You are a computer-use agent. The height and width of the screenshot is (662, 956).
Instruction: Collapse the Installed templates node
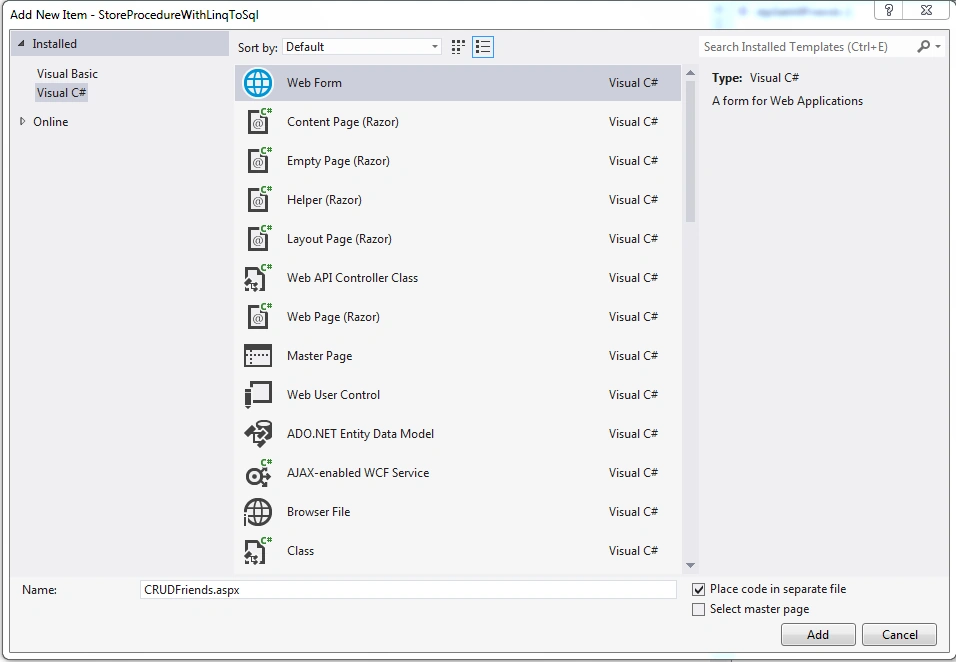[x=21, y=43]
